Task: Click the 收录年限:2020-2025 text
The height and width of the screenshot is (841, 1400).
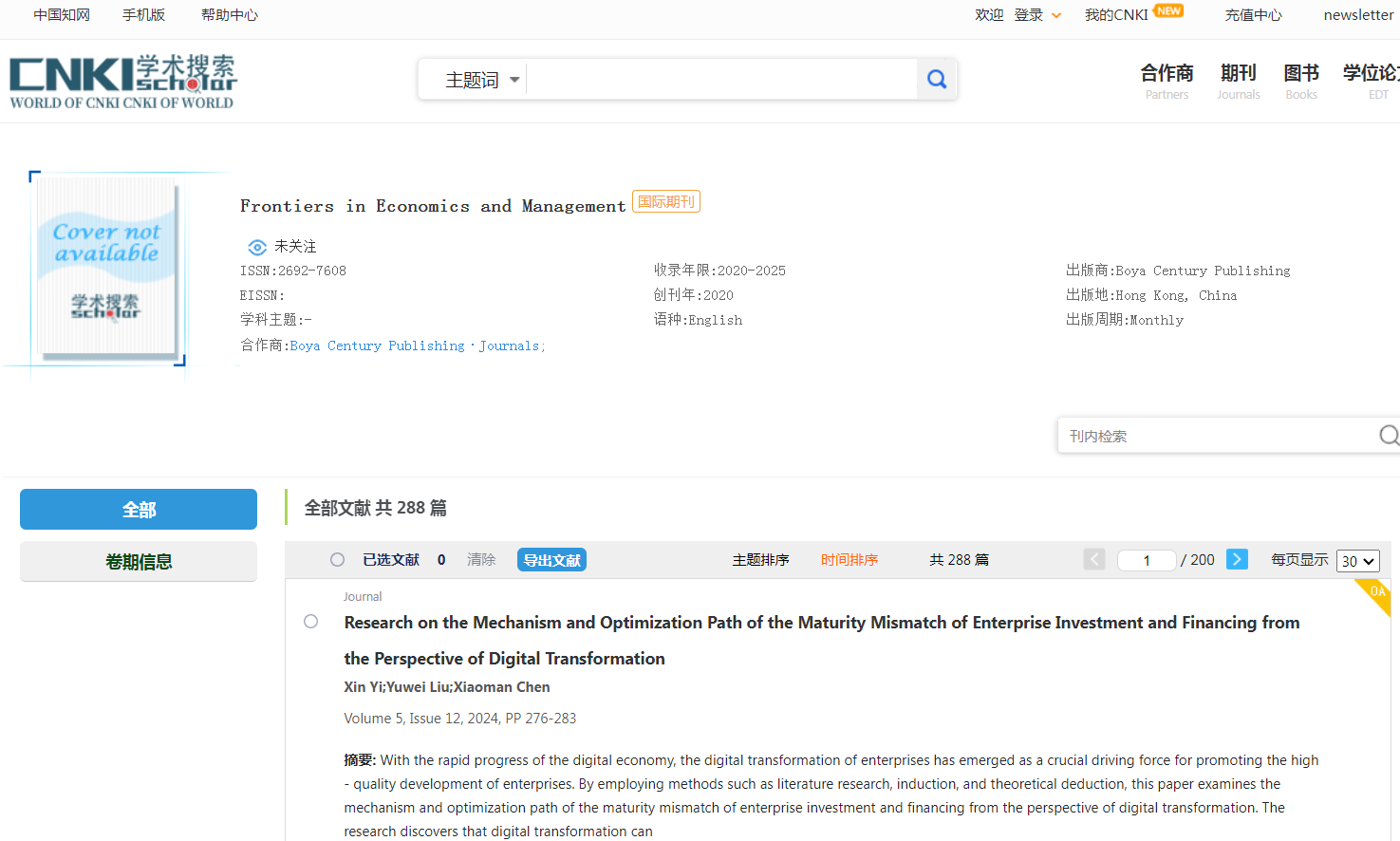Action: click(719, 271)
